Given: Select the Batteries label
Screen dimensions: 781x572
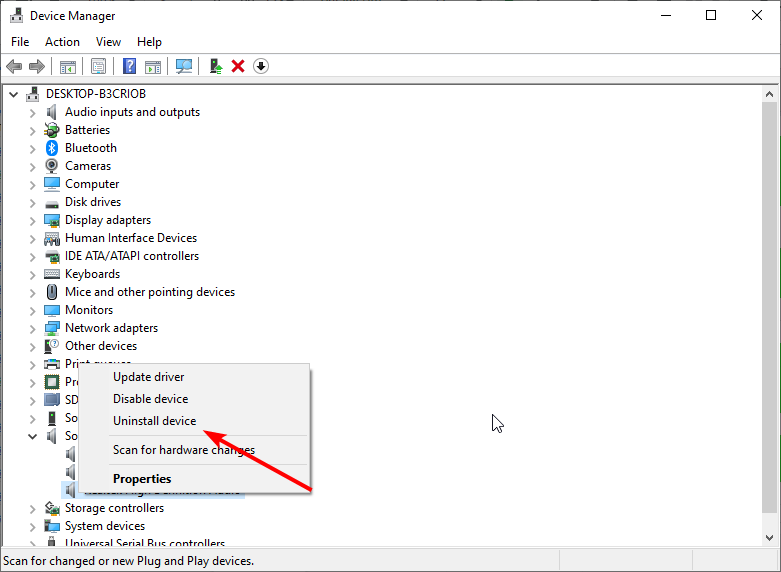Looking at the screenshot, I should pyautogui.click(x=87, y=130).
